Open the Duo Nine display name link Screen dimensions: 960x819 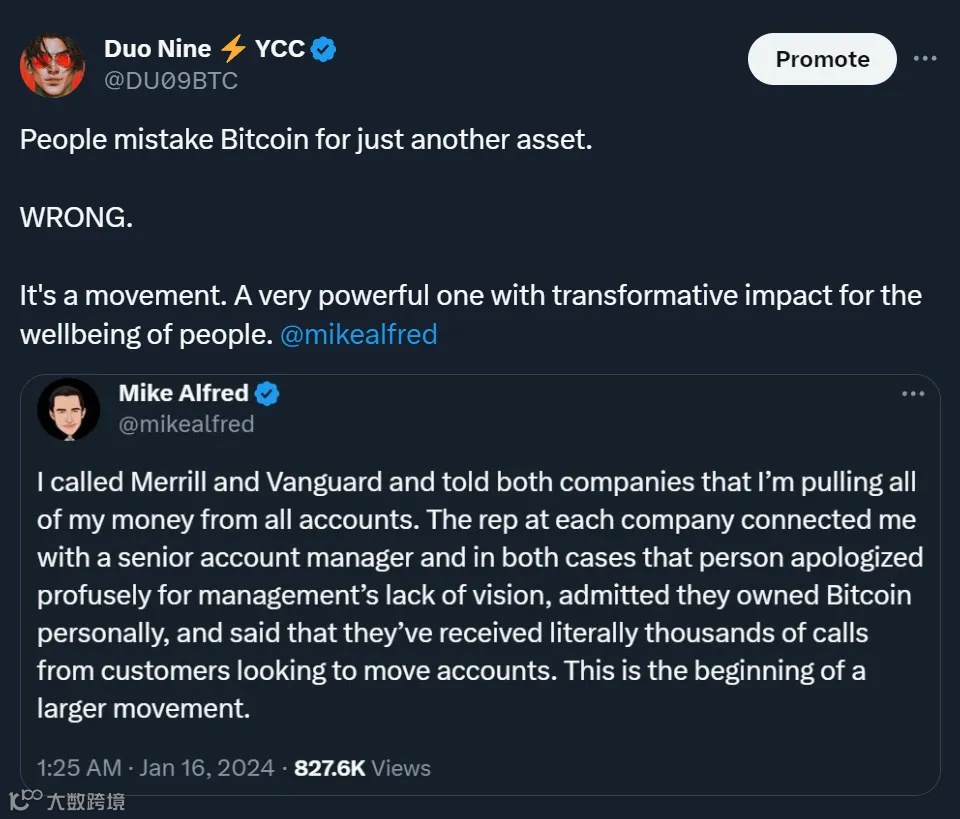[158, 48]
